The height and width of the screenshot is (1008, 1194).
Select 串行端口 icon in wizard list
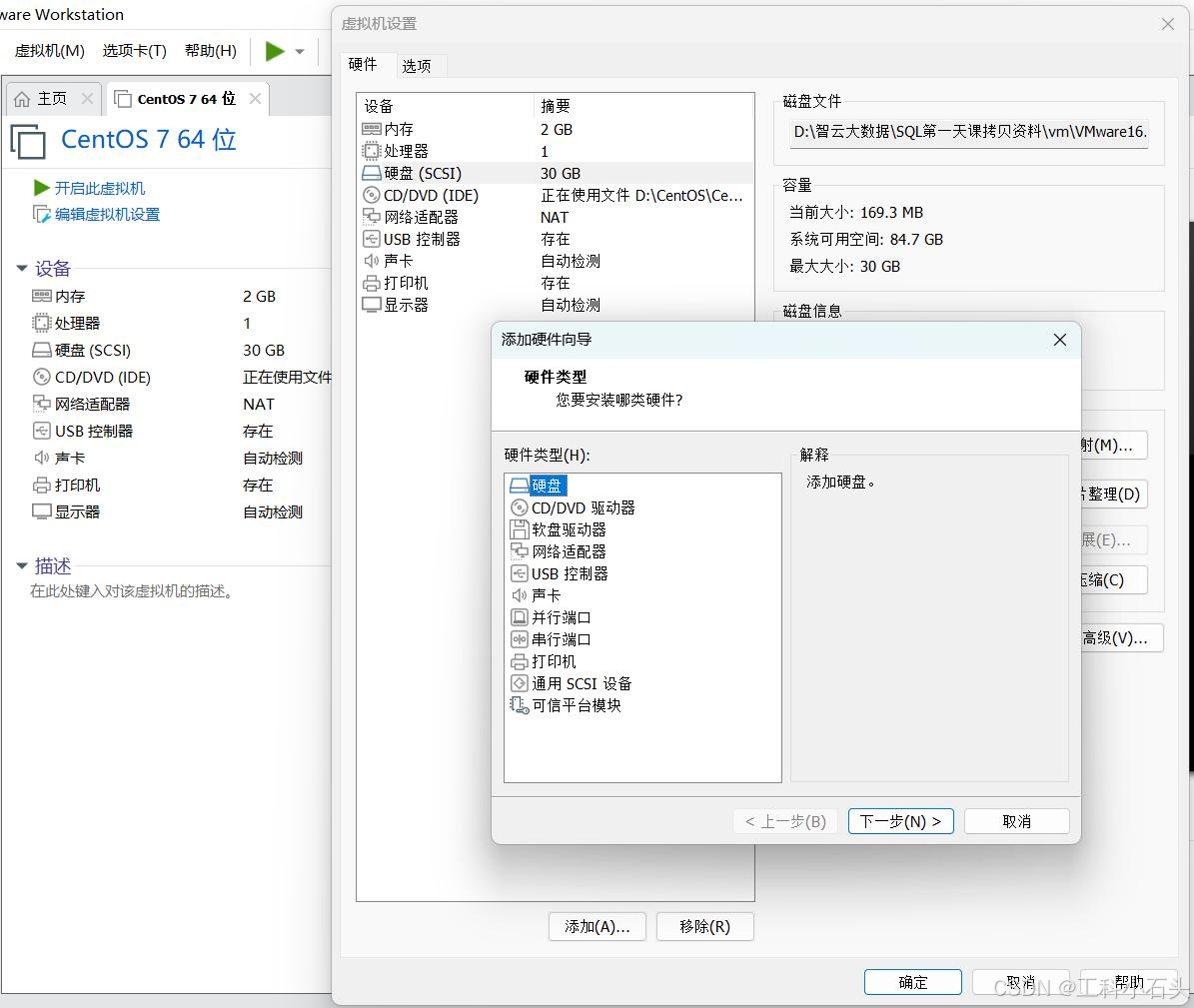[520, 639]
